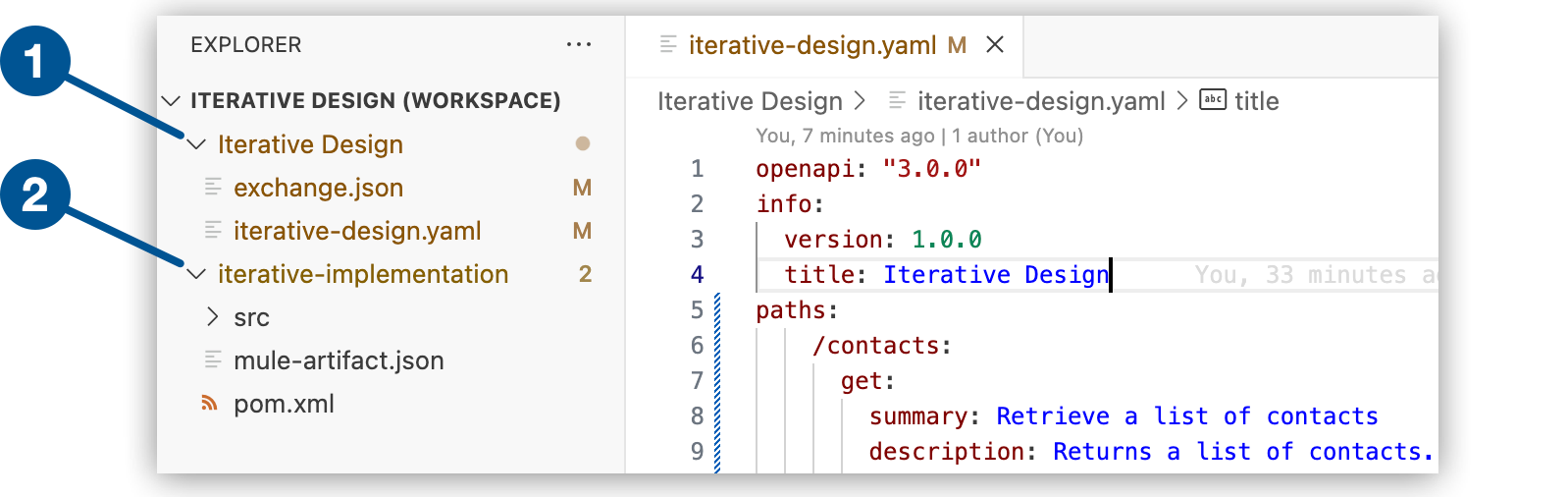Close the iterative-design.yaml tab

tap(995, 44)
